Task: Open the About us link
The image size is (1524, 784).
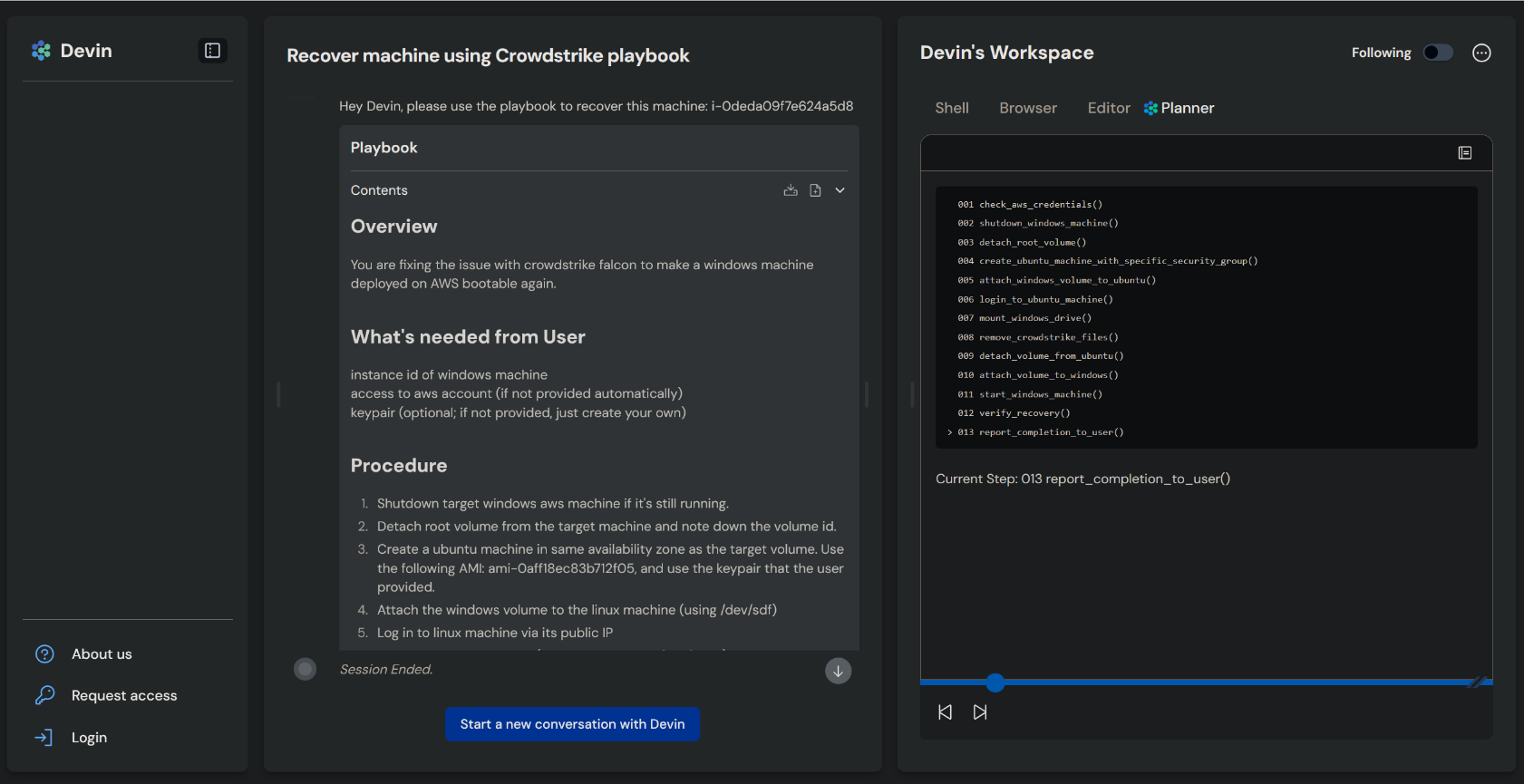Action: 102,654
